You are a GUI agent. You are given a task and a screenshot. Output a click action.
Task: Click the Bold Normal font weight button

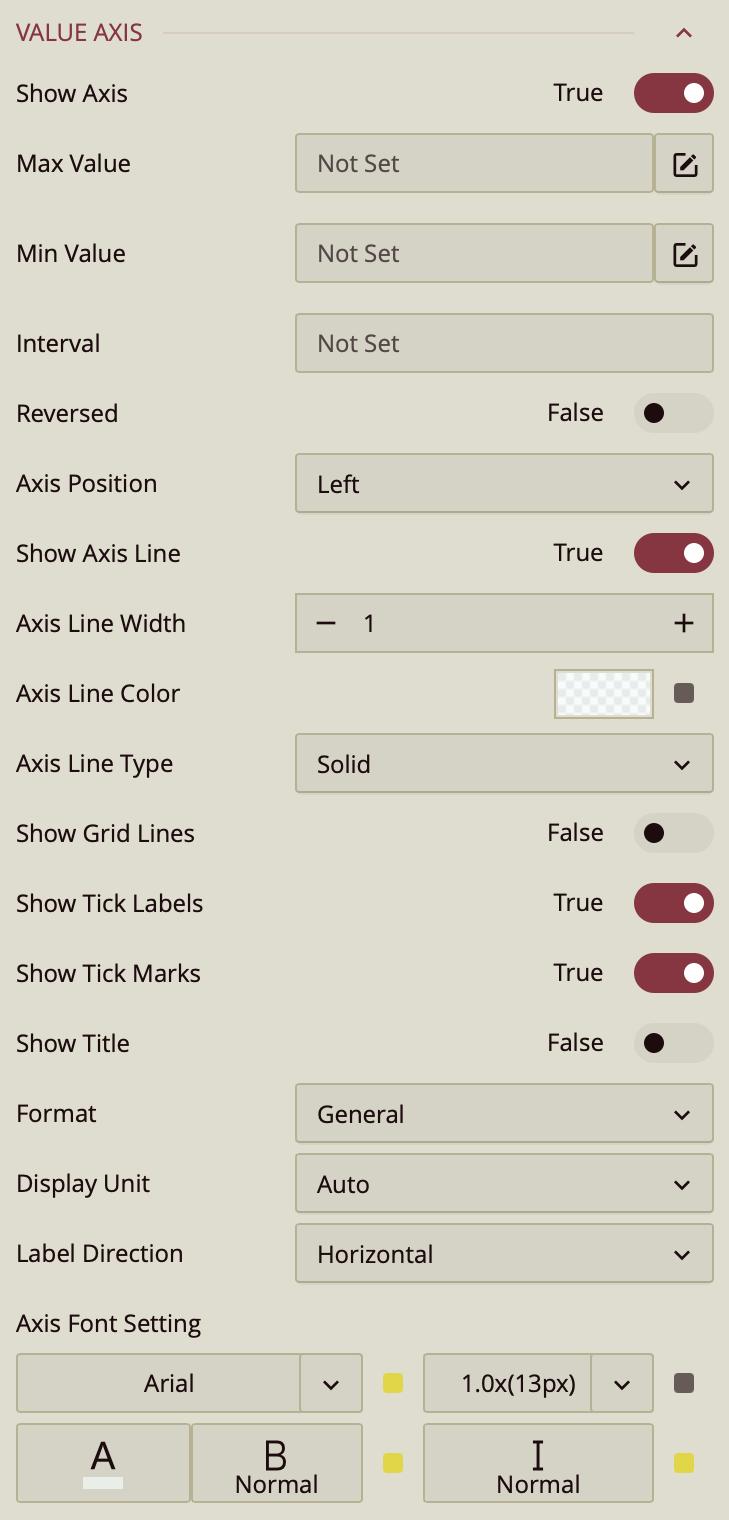277,1463
